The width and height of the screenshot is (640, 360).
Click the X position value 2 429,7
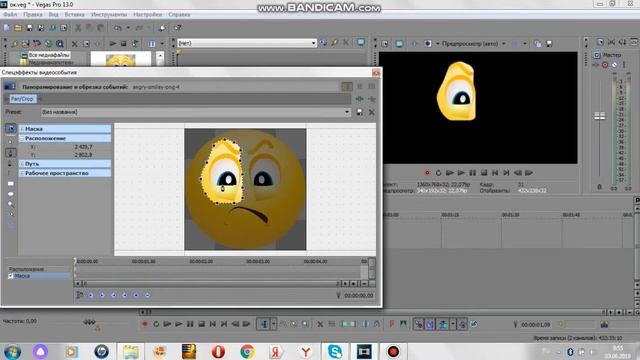point(83,147)
